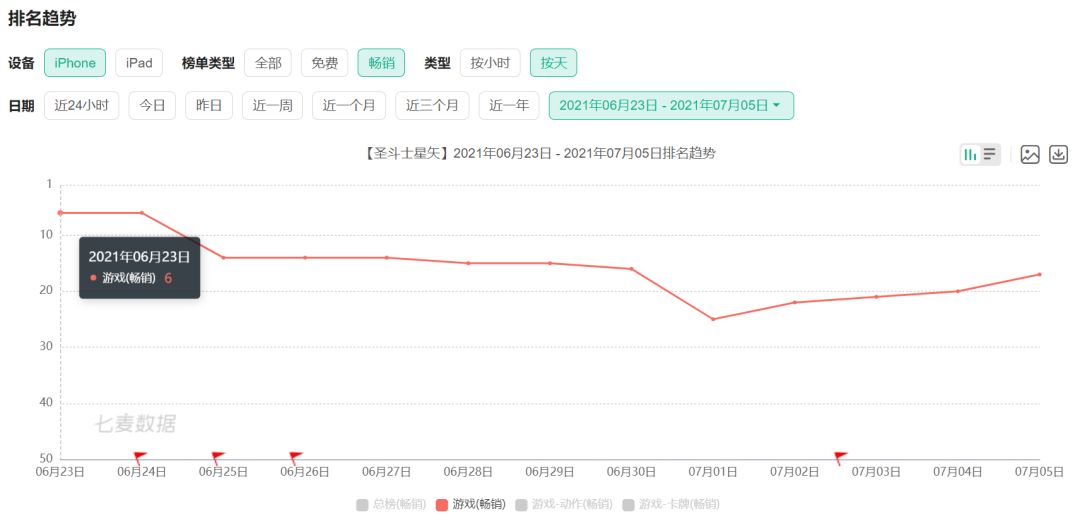Set the date filter to 近一周
The width and height of the screenshot is (1080, 523).
(x=272, y=105)
